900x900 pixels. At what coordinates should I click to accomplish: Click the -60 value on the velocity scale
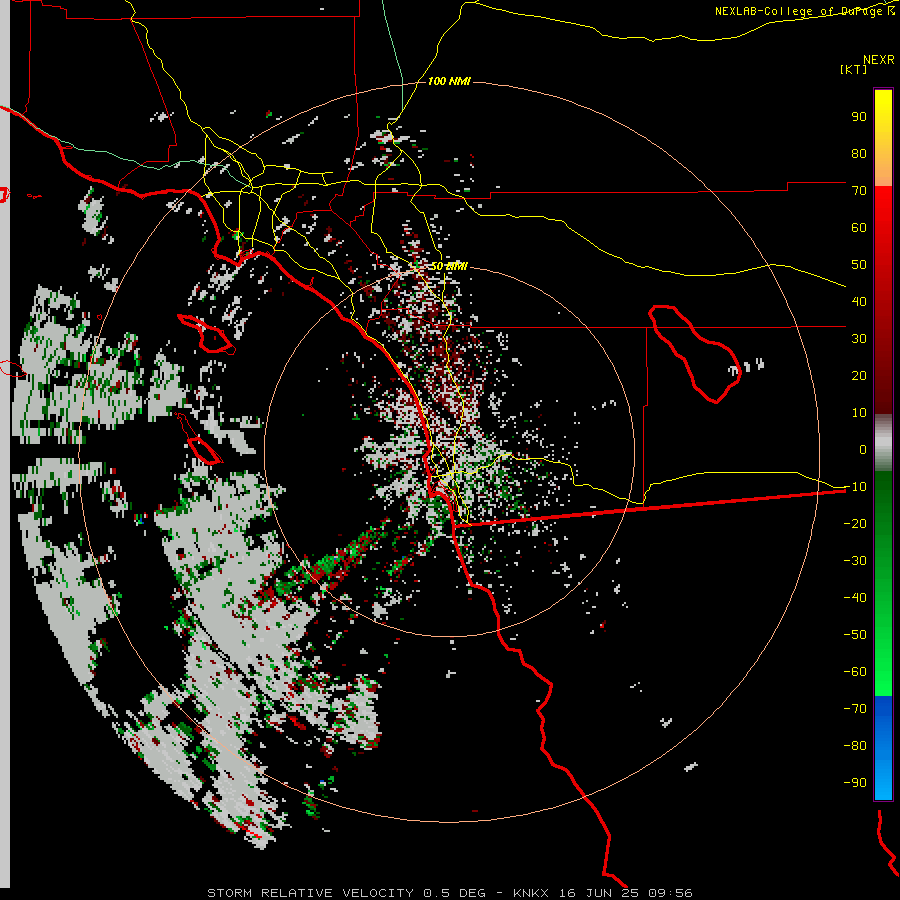click(855, 672)
